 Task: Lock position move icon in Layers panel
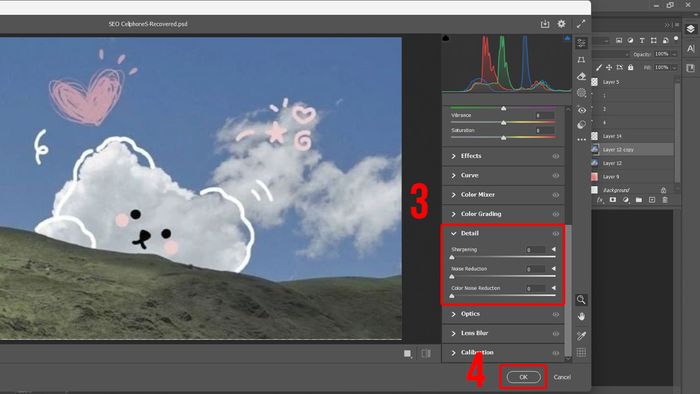pos(609,67)
